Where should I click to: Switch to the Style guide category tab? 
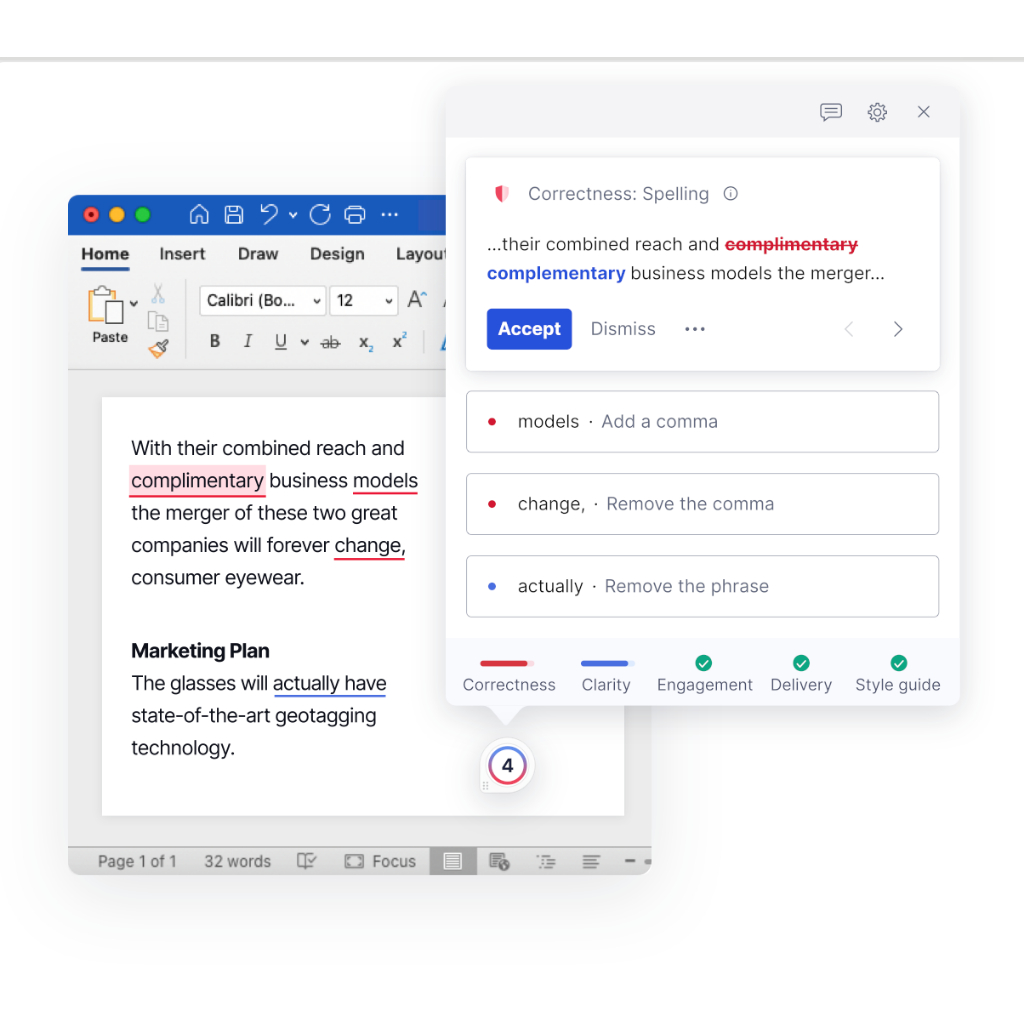[898, 675]
